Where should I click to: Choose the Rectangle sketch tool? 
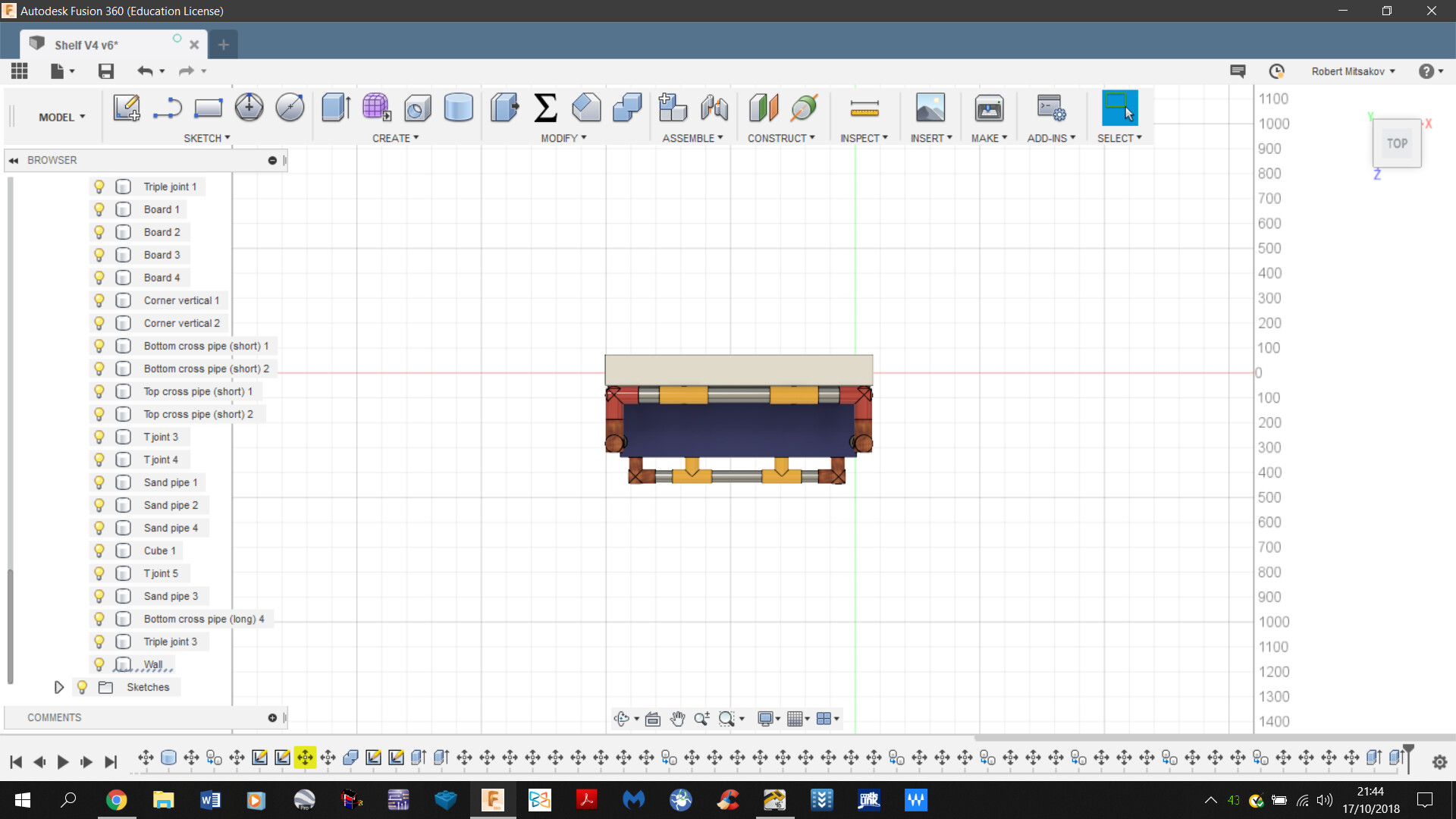tap(208, 108)
